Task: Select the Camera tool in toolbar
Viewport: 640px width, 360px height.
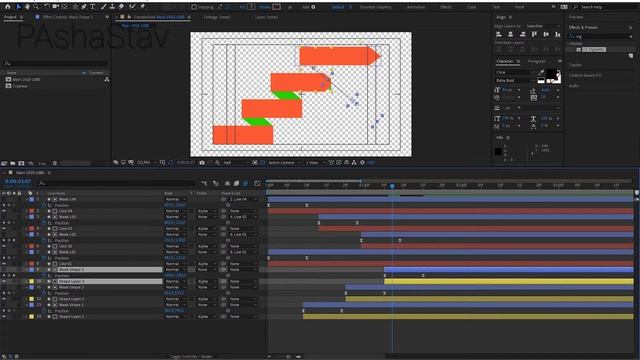Action: pyautogui.click(x=55, y=7)
